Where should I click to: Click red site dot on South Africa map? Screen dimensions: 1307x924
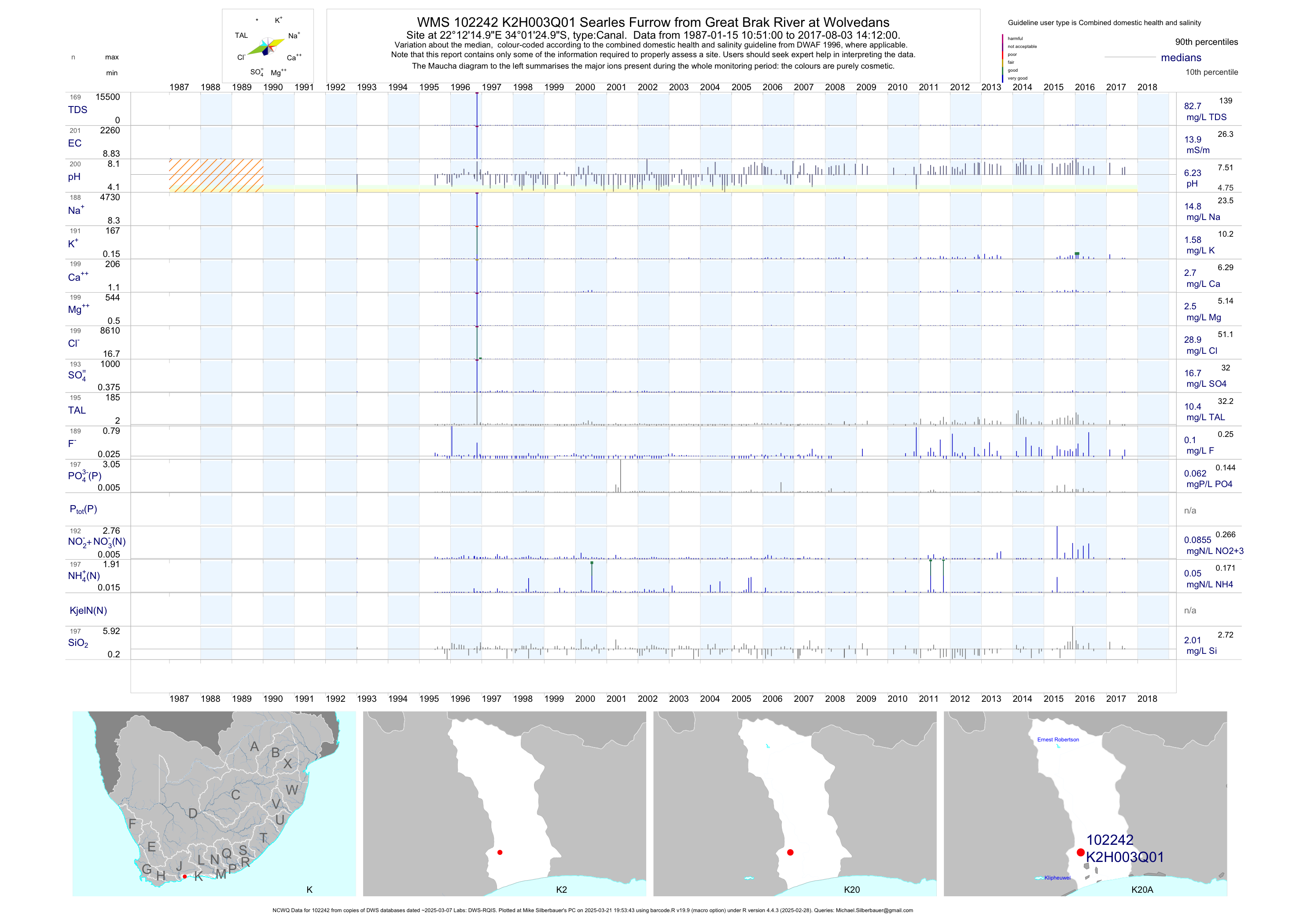184,877
